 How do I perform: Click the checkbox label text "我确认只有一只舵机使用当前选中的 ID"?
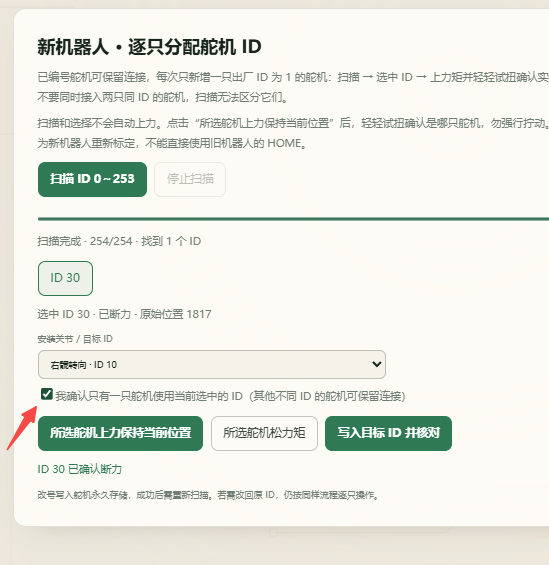pyautogui.click(x=149, y=396)
